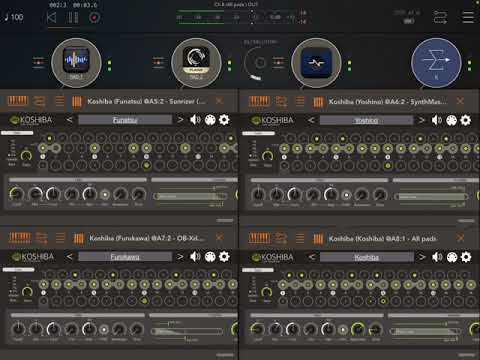The height and width of the screenshot is (360, 480).
Task: Close the Koshiba (Yoshino) plugin window
Action: tap(460, 101)
